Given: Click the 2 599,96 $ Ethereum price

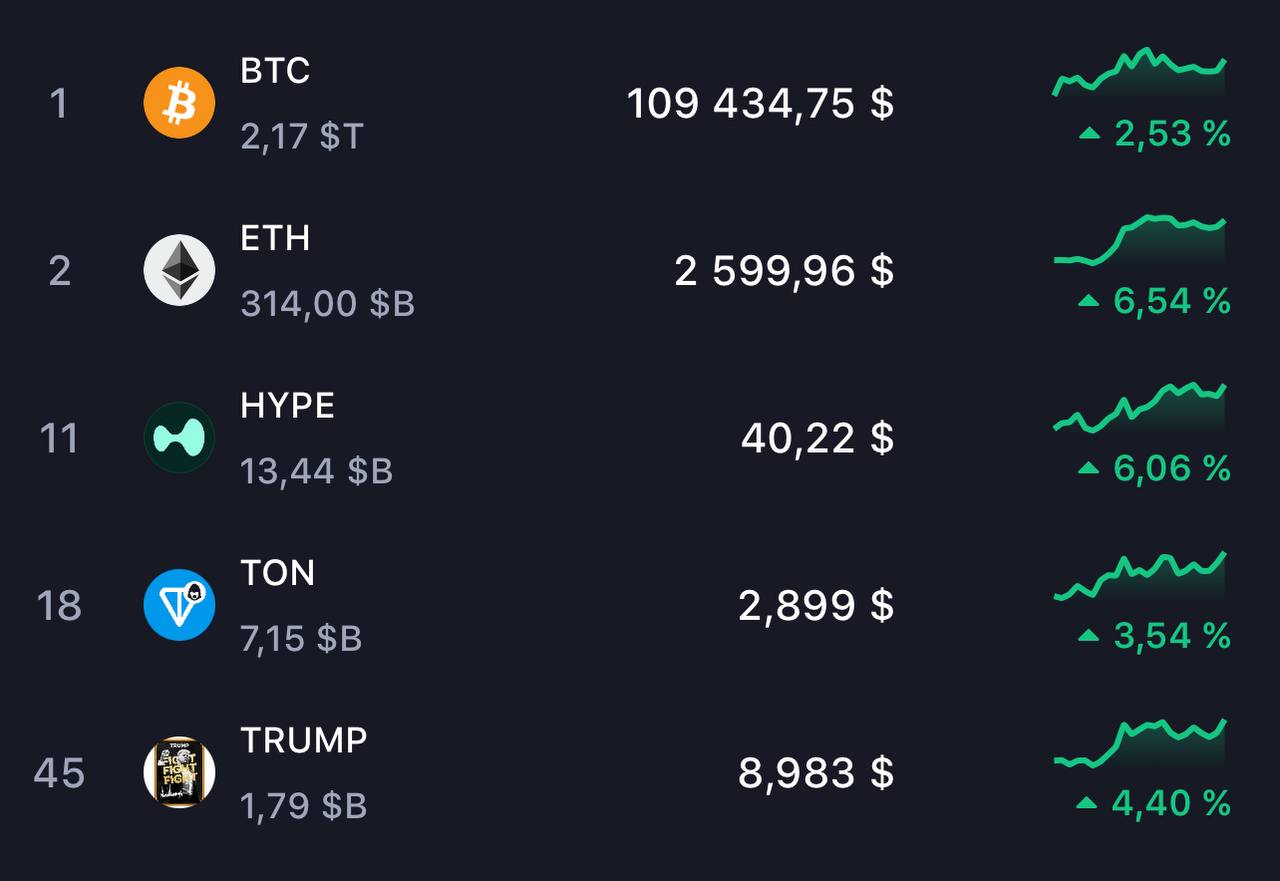Looking at the screenshot, I should click(784, 271).
